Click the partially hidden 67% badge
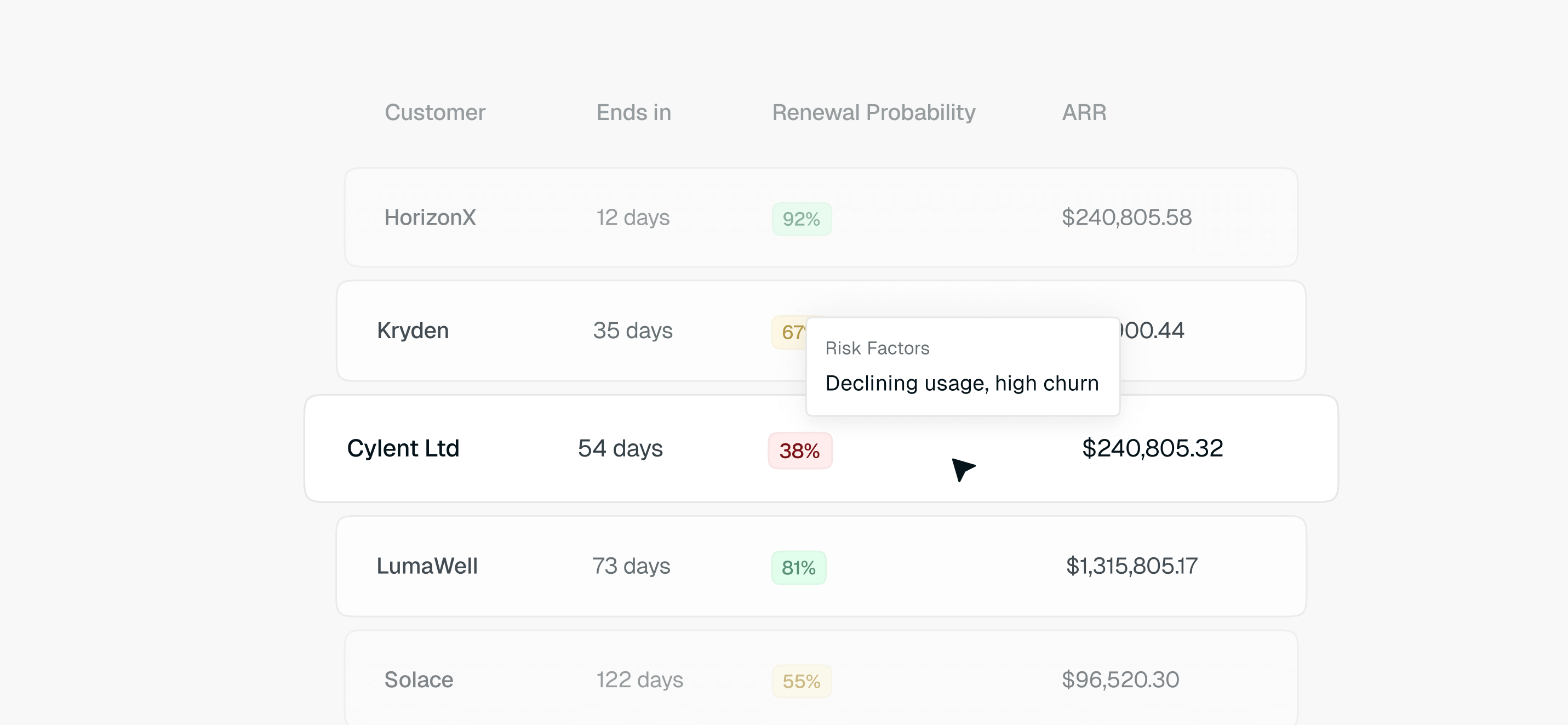The image size is (1568, 725). [789, 333]
